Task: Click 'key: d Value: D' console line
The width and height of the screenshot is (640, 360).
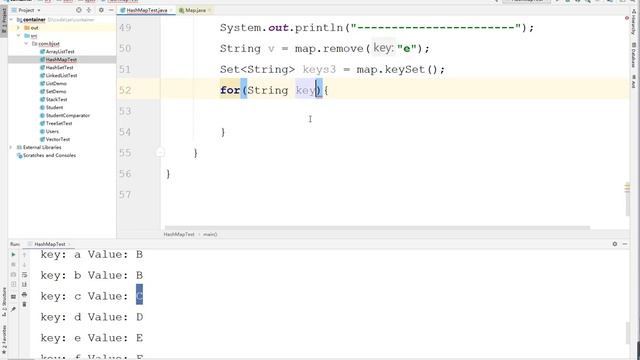Action: click(x=91, y=317)
